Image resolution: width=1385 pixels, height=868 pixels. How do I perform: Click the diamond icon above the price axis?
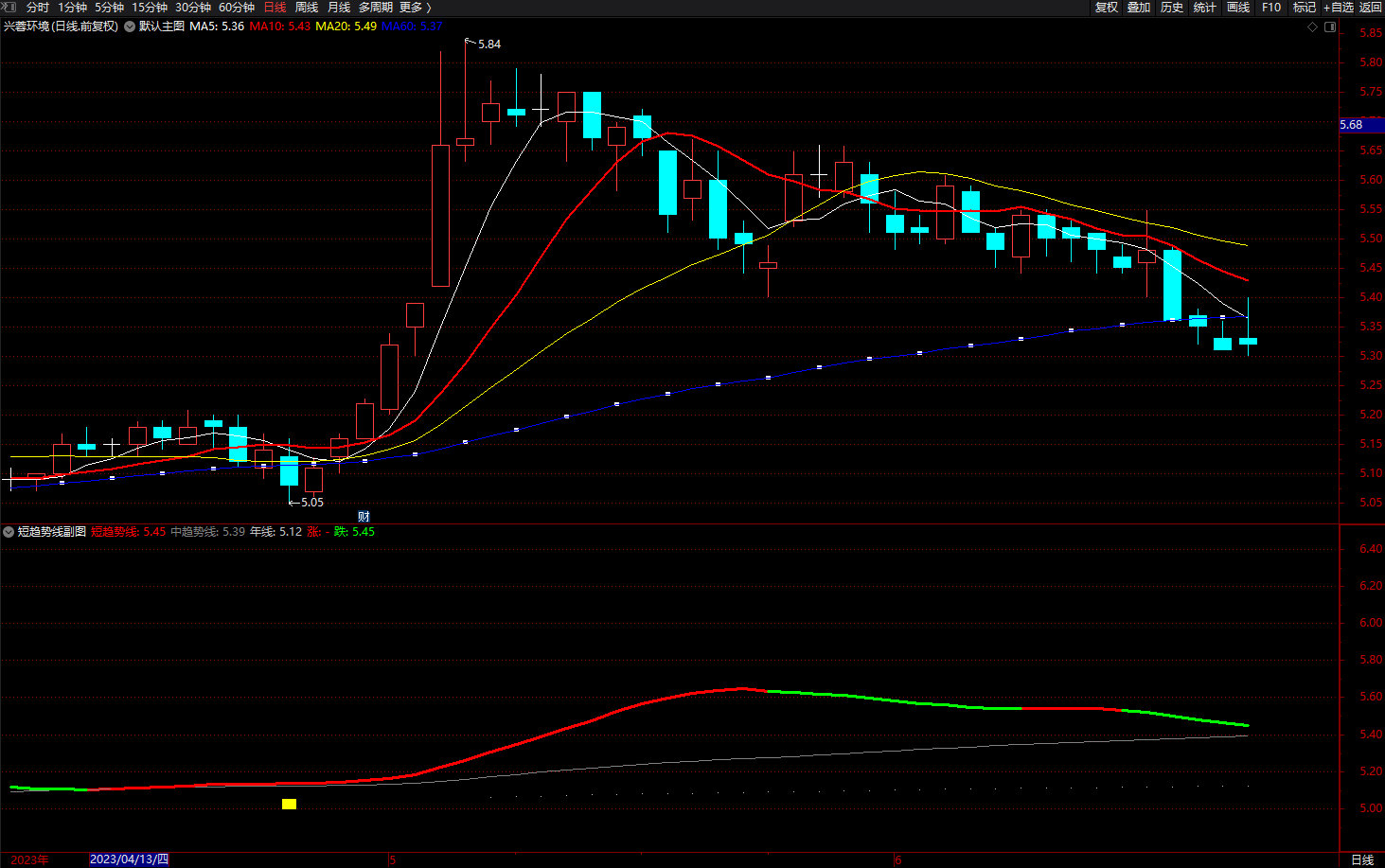1312,27
